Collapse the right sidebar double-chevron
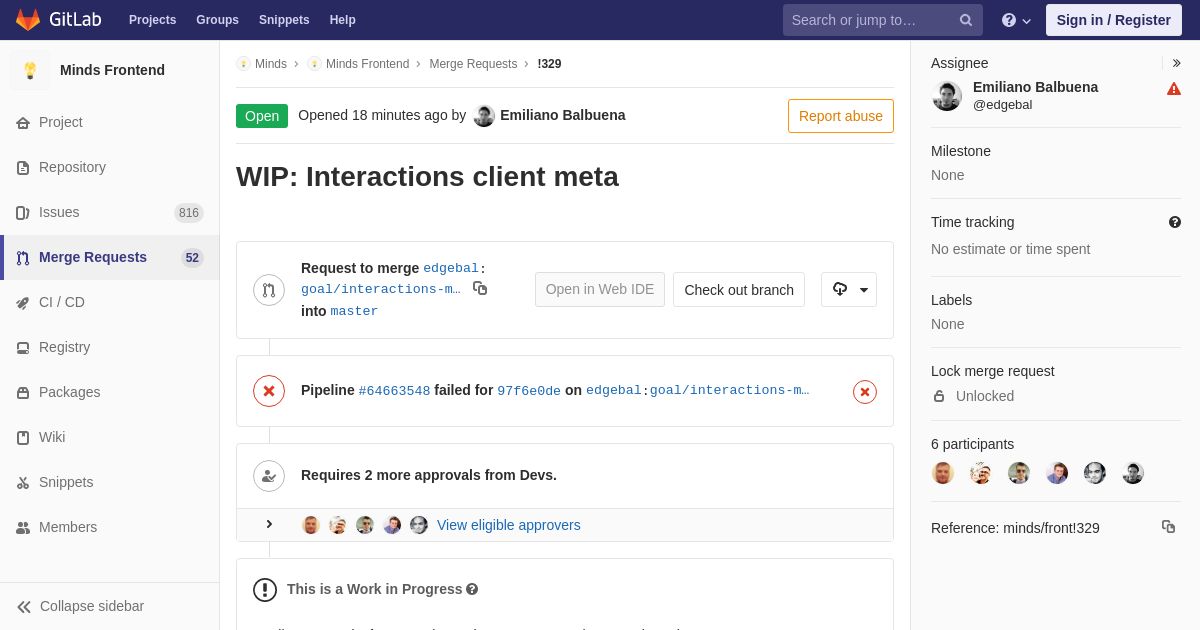1200x630 pixels. point(1177,63)
